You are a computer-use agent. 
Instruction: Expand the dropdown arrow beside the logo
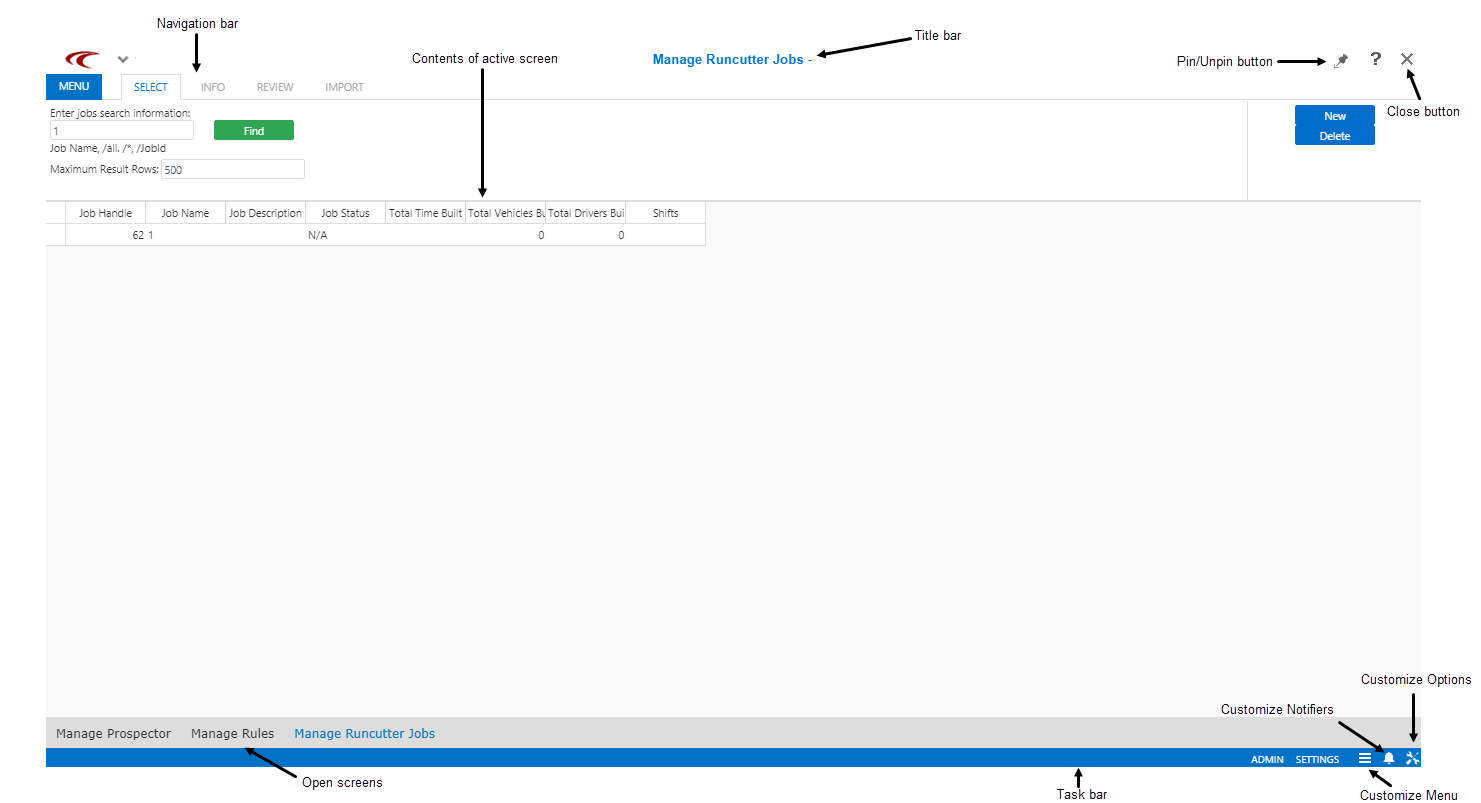point(123,59)
